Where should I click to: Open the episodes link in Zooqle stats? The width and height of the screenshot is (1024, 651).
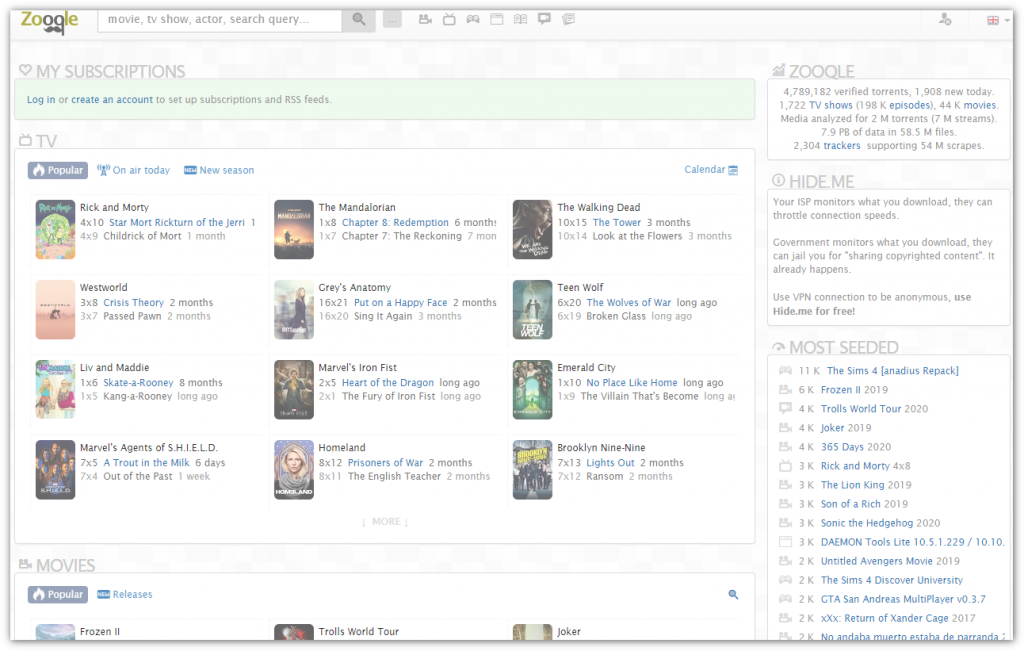909,105
